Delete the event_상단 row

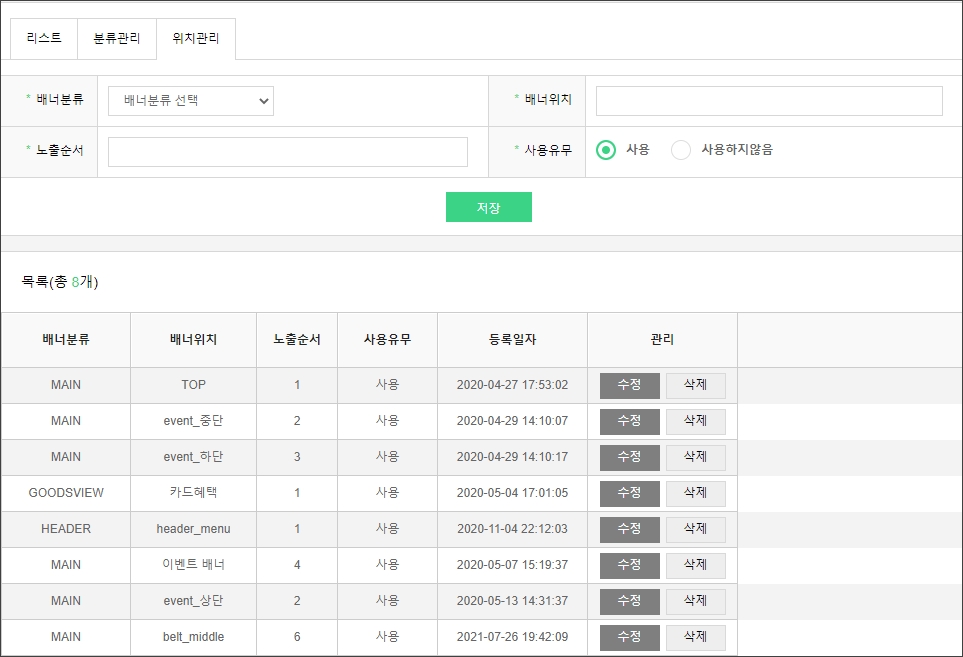[695, 601]
